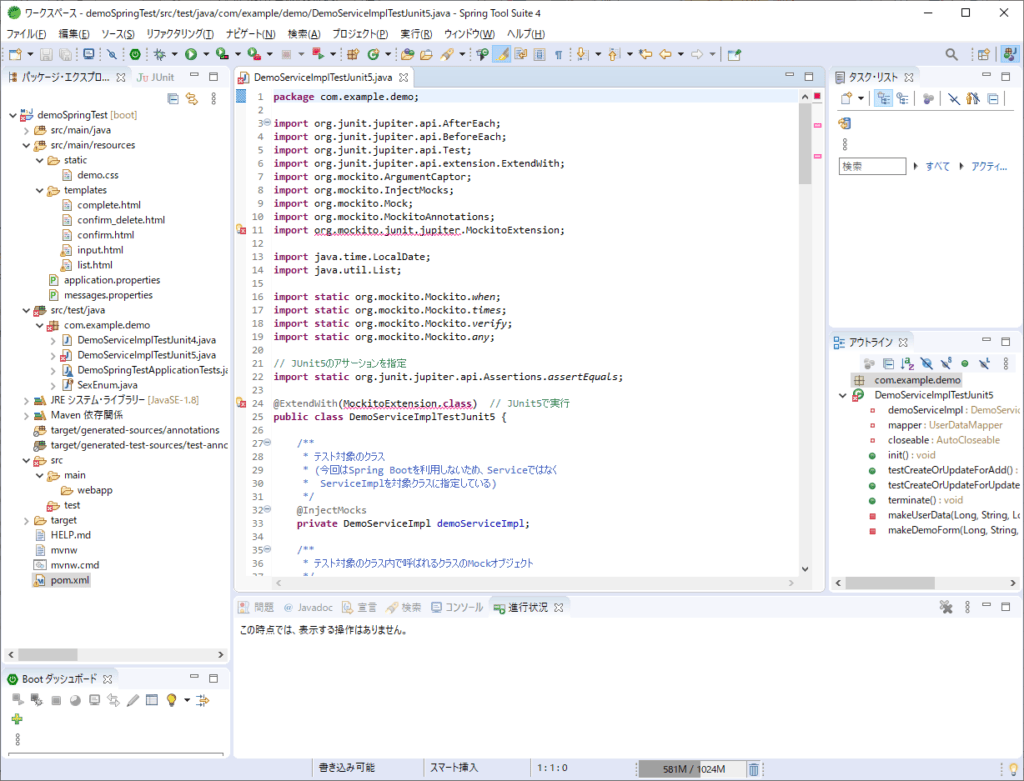Expand the src/main/java folder
This screenshot has width=1024, height=781.
tap(26, 130)
